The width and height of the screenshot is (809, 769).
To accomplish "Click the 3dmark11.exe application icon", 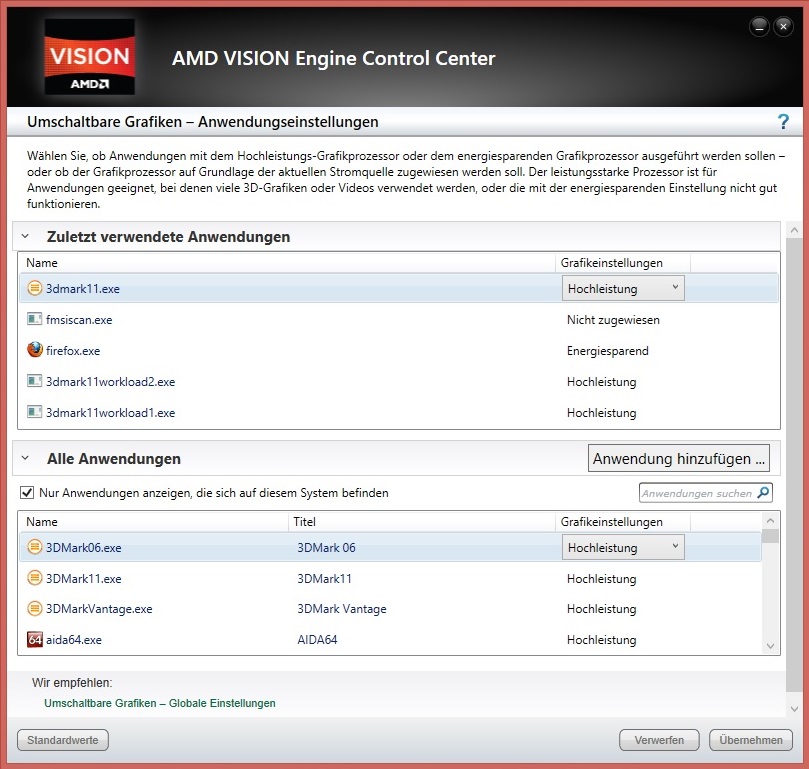I will [x=35, y=288].
